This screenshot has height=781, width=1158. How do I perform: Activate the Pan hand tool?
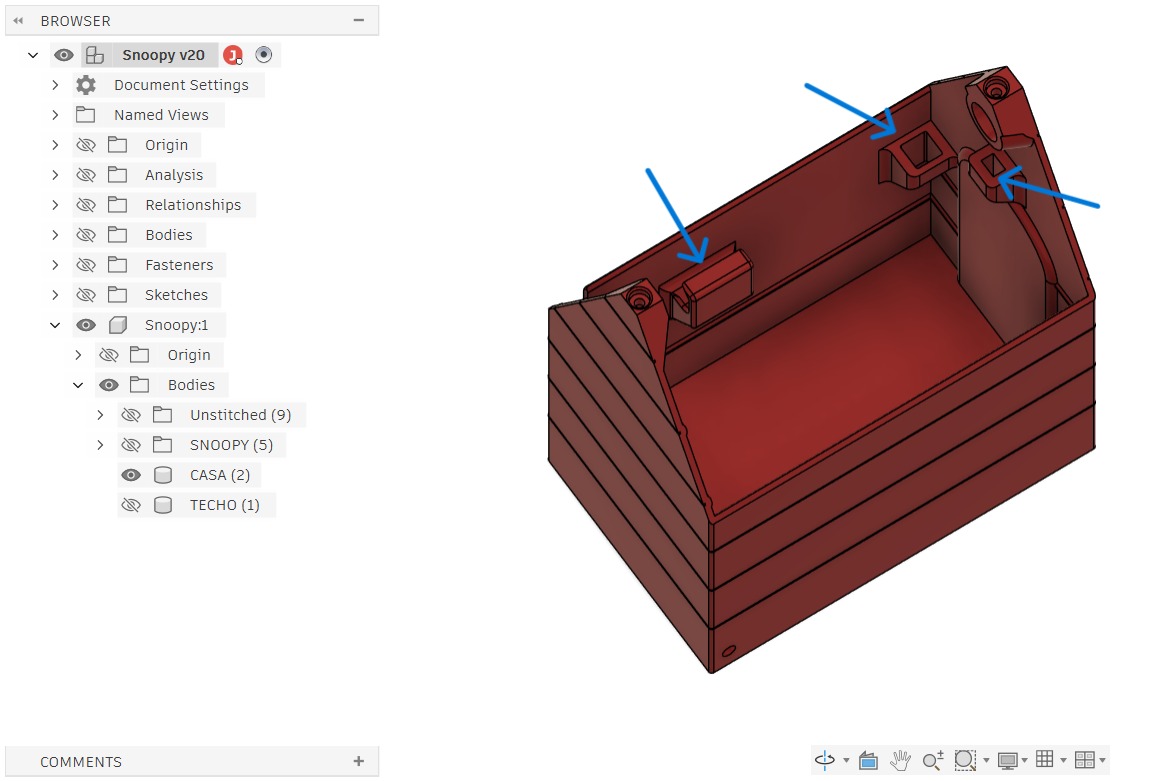coord(900,760)
